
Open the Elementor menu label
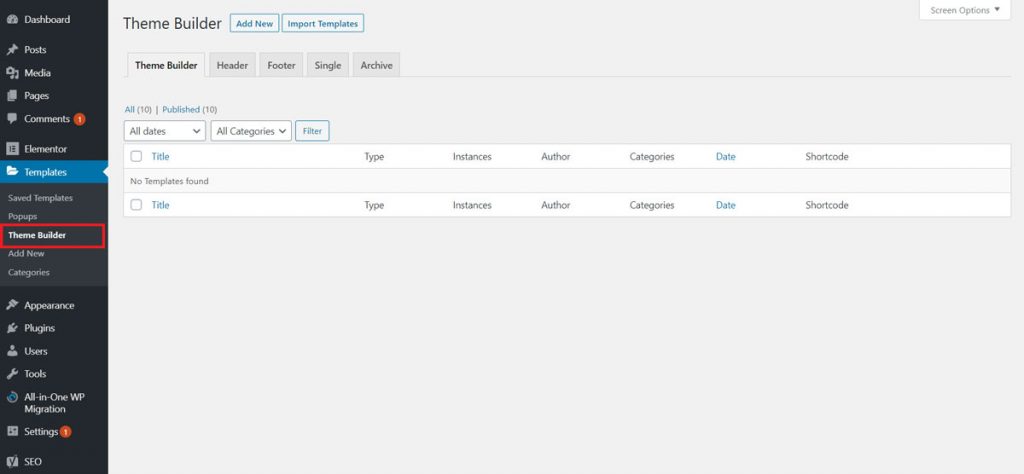coord(46,149)
